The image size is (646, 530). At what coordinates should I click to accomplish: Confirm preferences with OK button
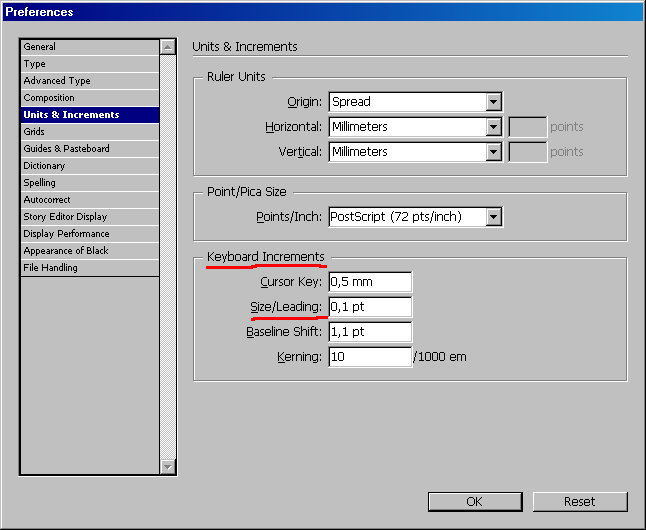pyautogui.click(x=475, y=502)
